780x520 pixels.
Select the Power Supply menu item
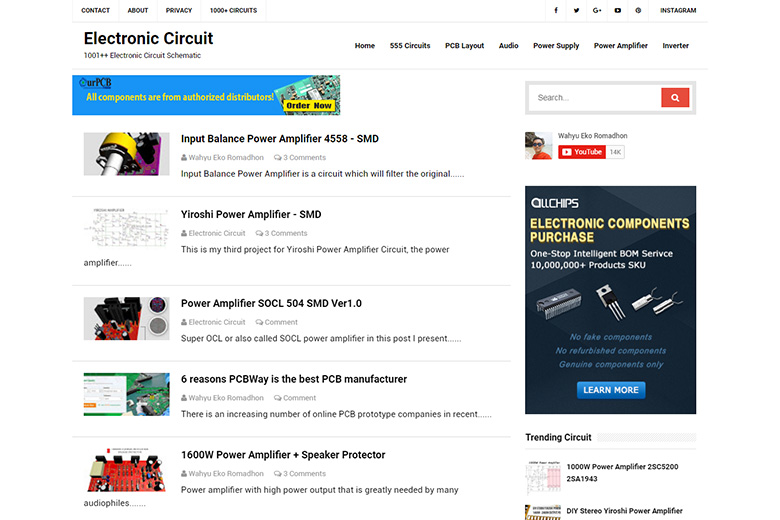(x=556, y=46)
